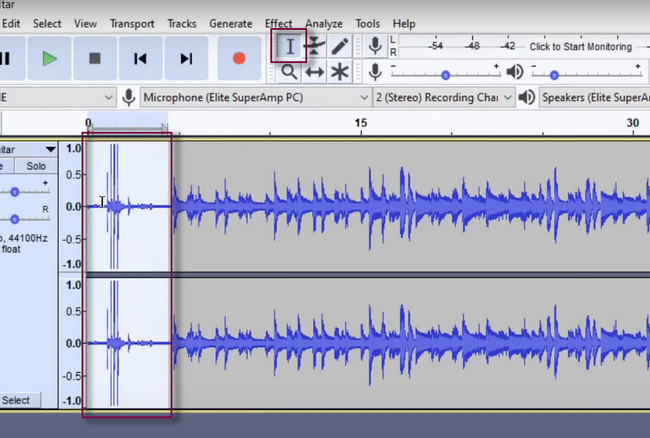Click the 15 second mark on timeline
The image size is (650, 438).
pyautogui.click(x=361, y=123)
